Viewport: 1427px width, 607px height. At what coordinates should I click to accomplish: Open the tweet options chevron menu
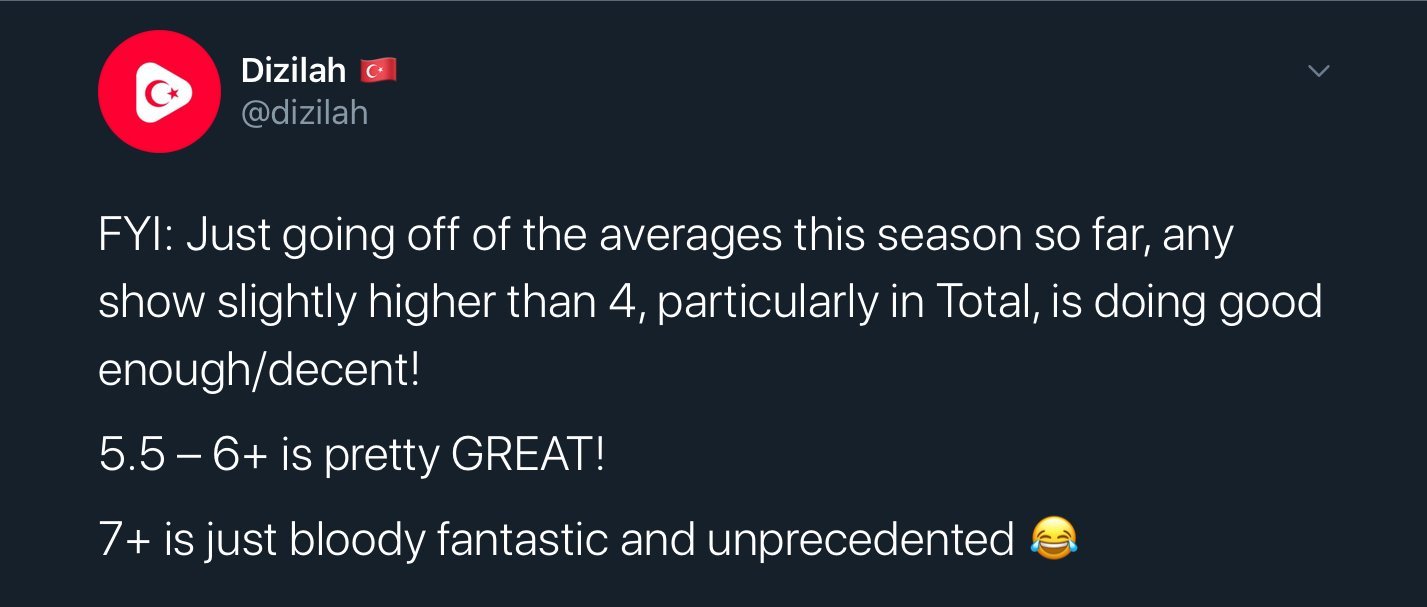[x=1319, y=71]
